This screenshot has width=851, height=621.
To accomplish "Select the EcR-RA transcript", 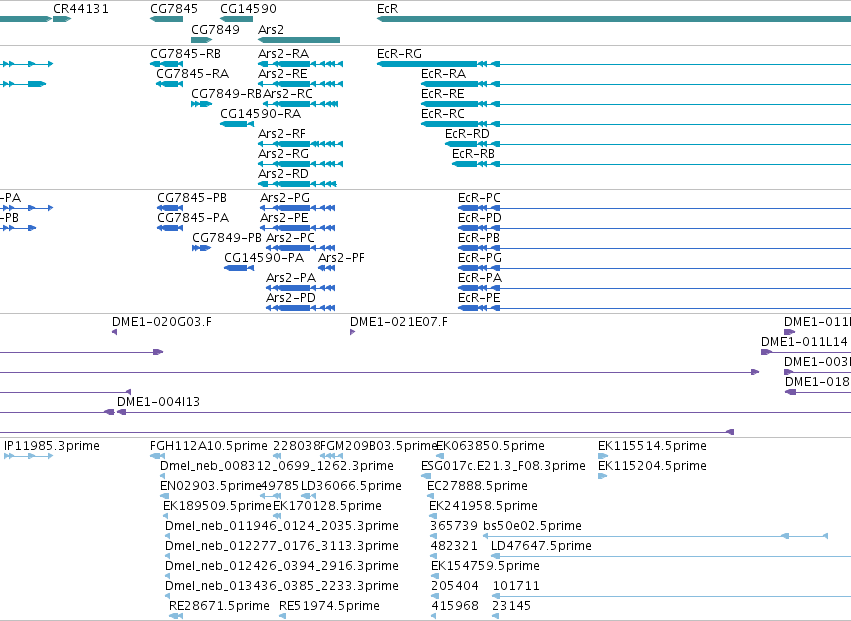I will pos(443,74).
